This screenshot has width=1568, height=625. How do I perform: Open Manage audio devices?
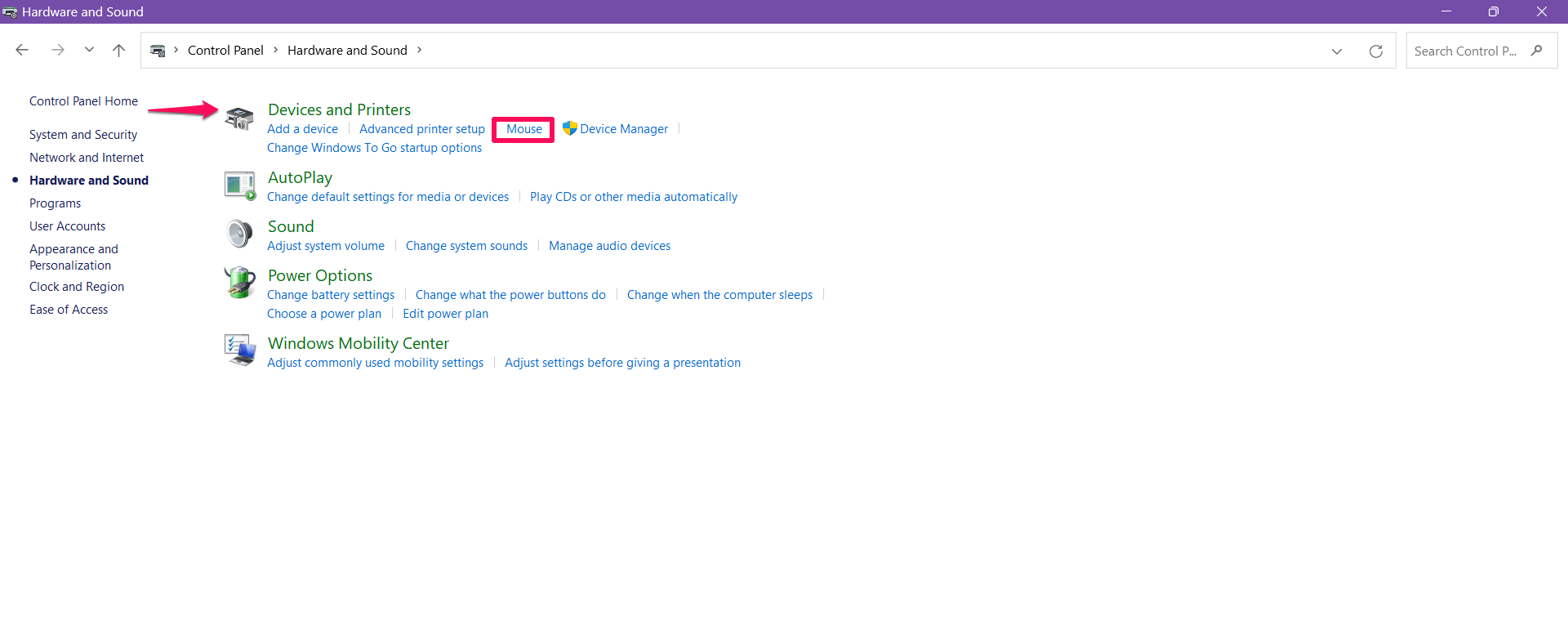coord(609,246)
